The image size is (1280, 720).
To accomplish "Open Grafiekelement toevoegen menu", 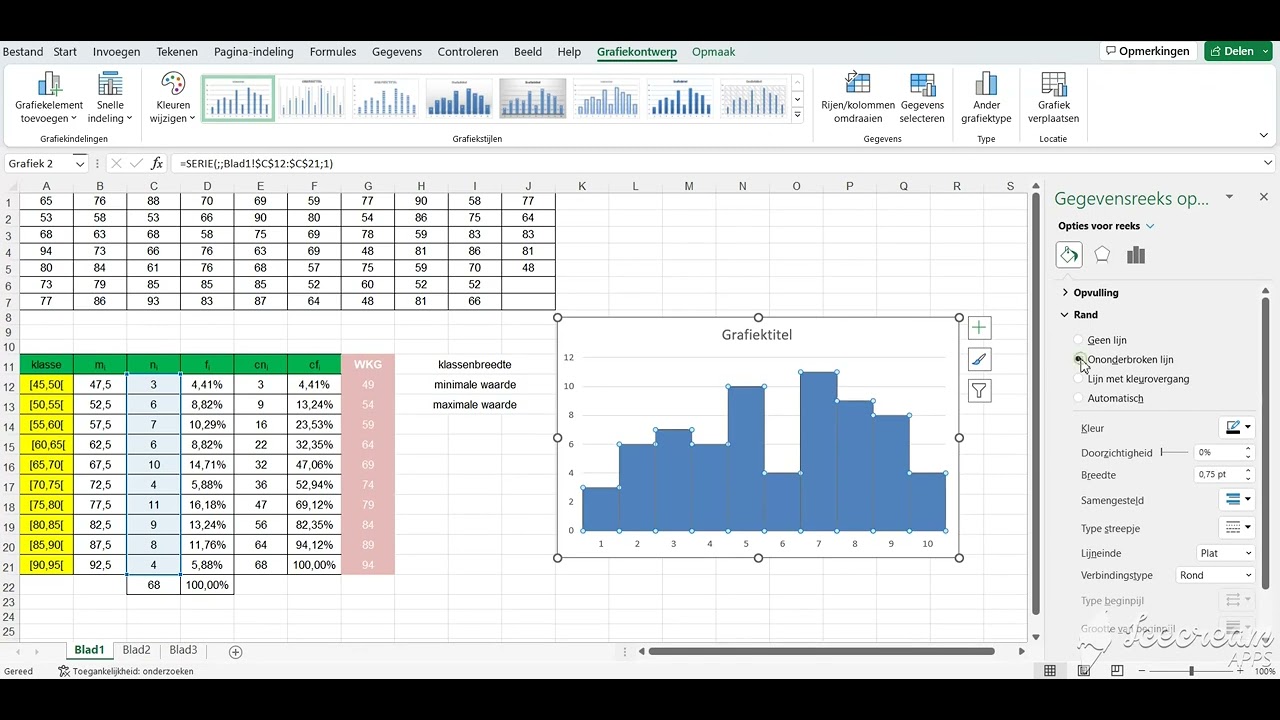I will coord(49,98).
